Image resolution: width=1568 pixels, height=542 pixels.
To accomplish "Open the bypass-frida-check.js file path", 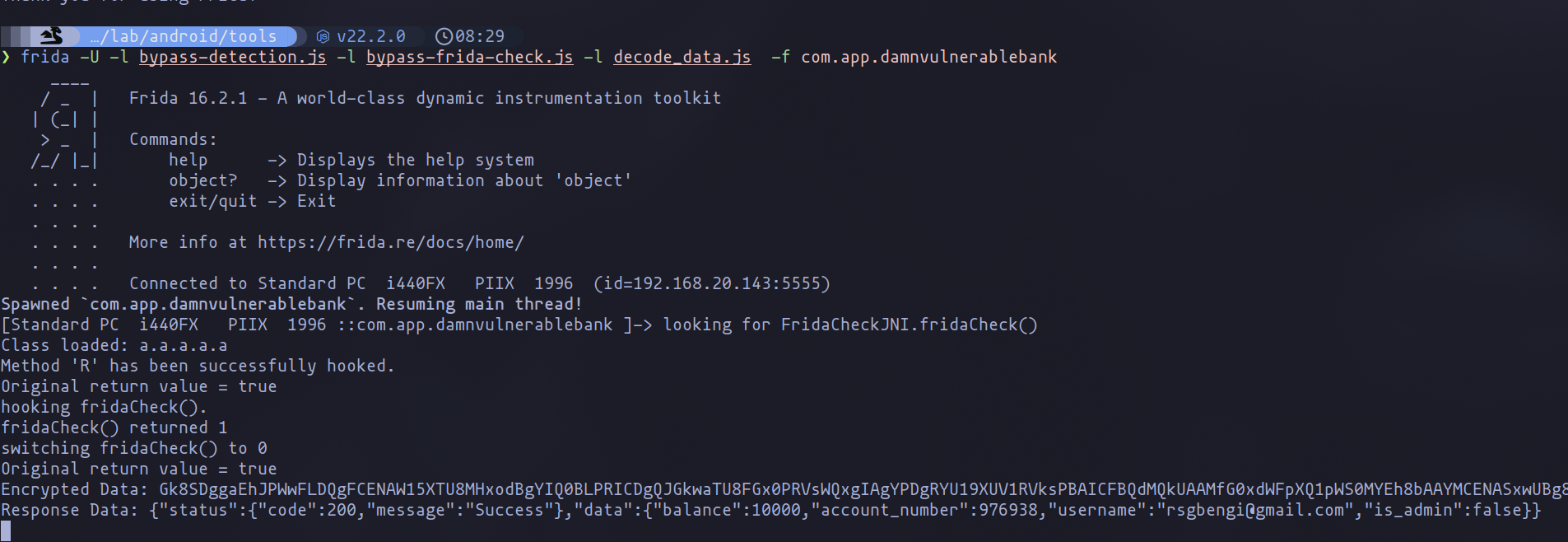I will [x=469, y=57].
